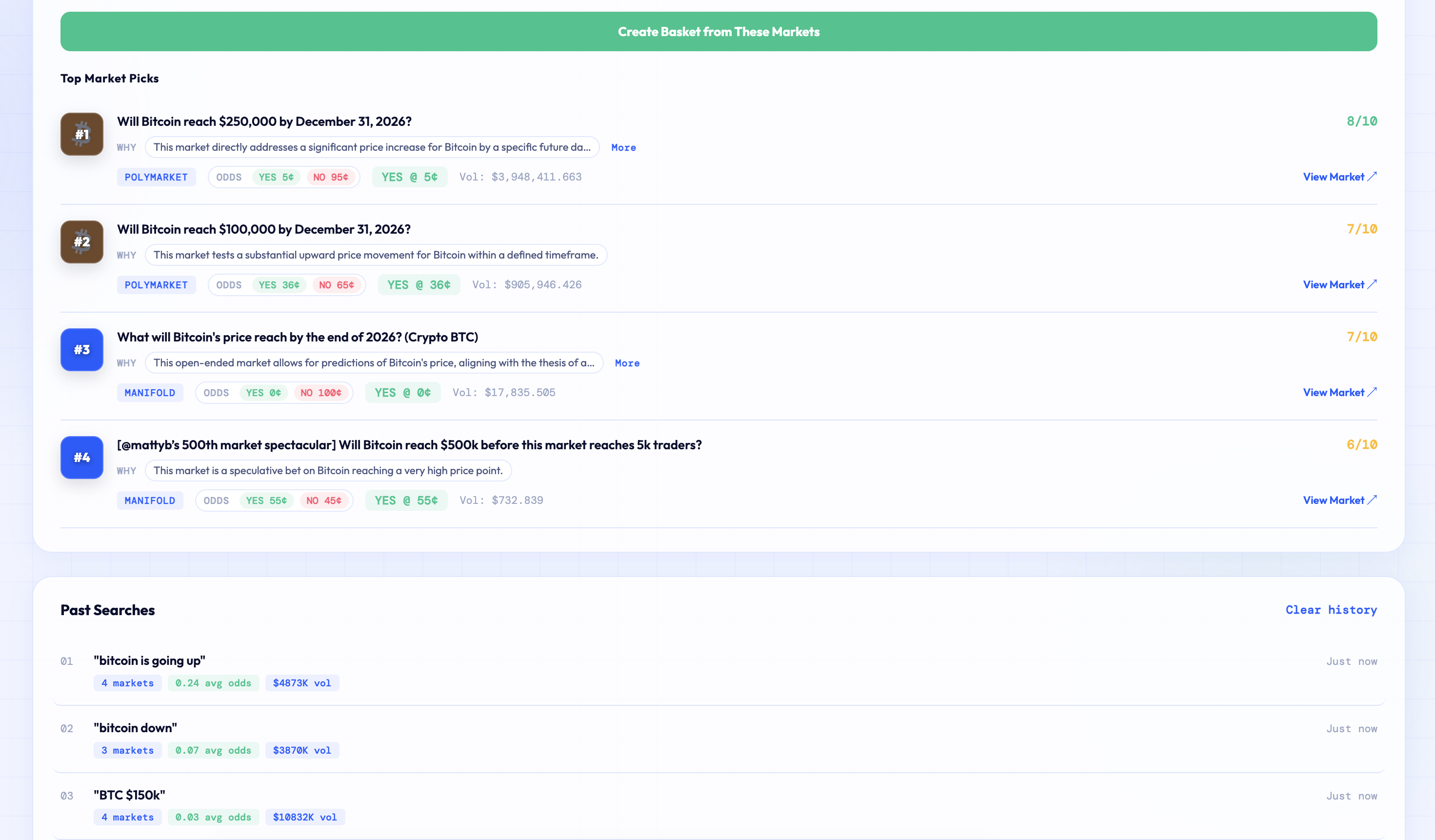The height and width of the screenshot is (840, 1435).
Task: Open View Market for $100,000 Bitcoin market
Action: pyautogui.click(x=1339, y=284)
